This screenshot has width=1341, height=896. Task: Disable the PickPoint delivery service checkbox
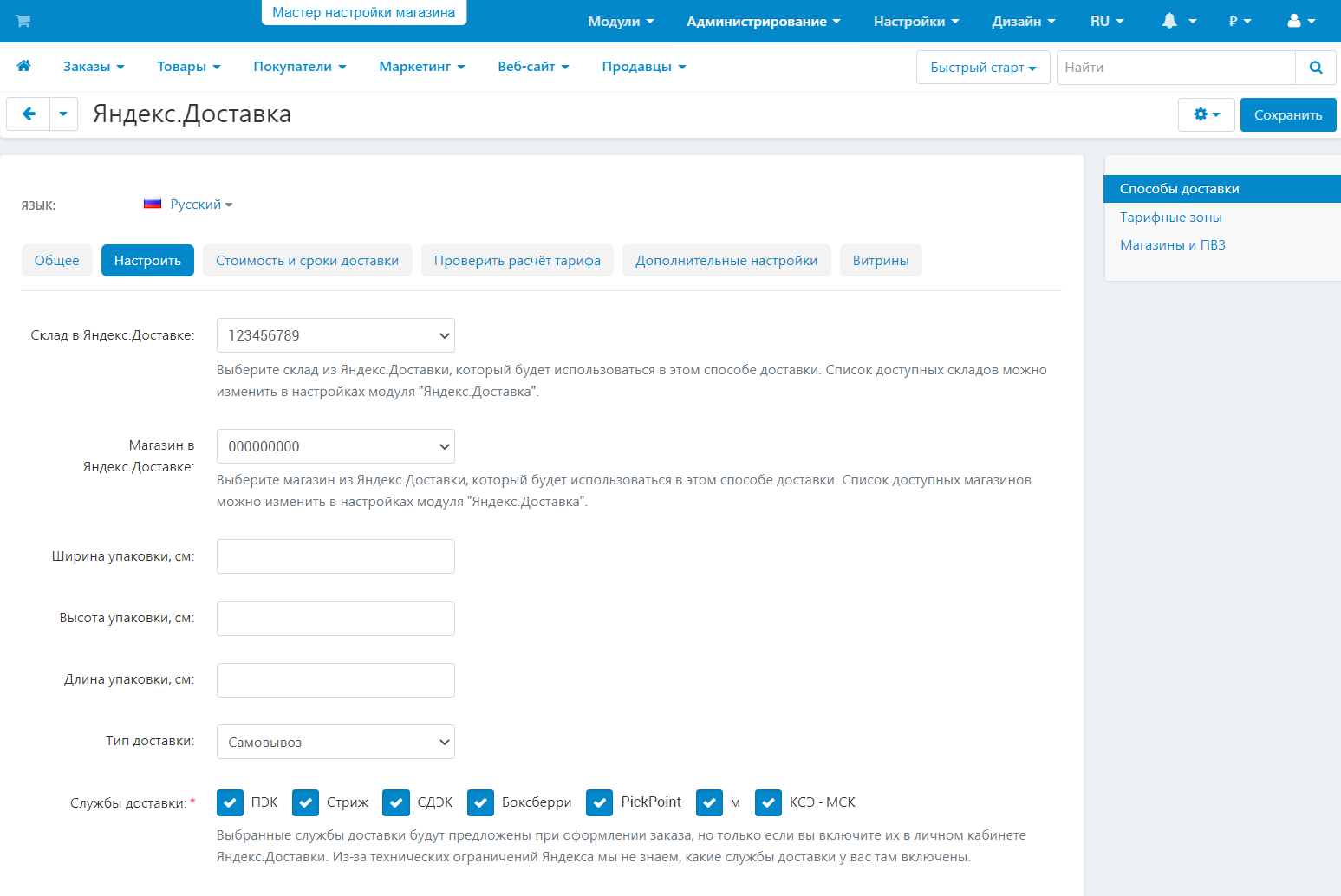pyautogui.click(x=600, y=802)
